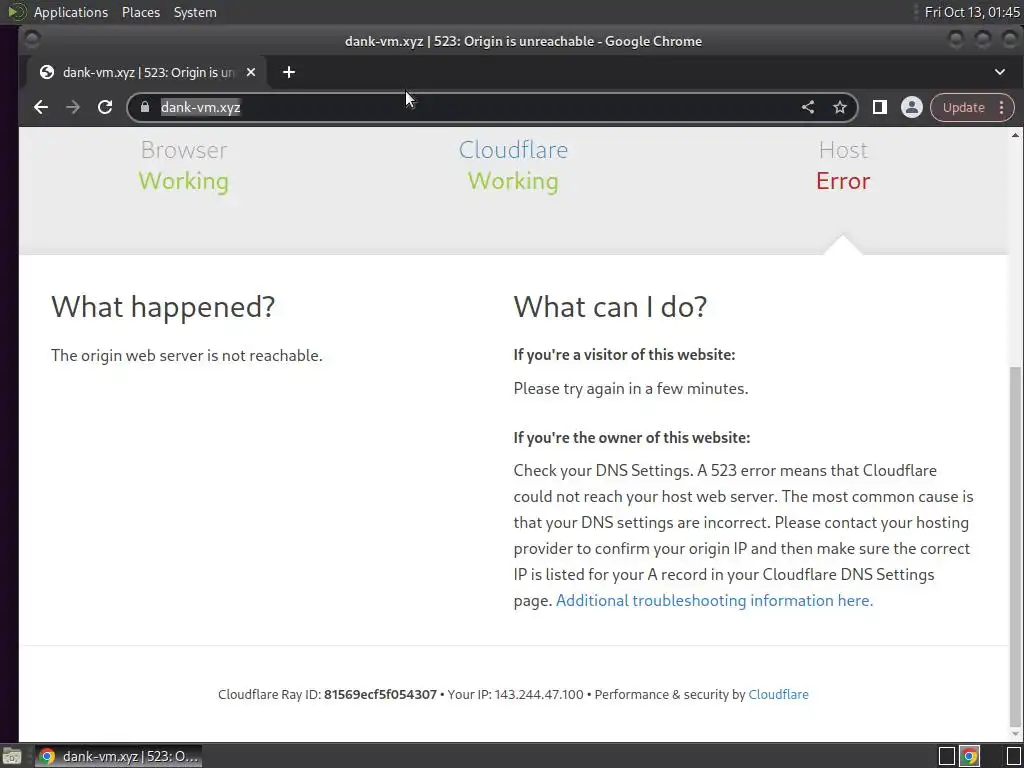Screen dimensions: 1024x768
Task: Bookmark this tab with the star icon
Action: tap(840, 107)
